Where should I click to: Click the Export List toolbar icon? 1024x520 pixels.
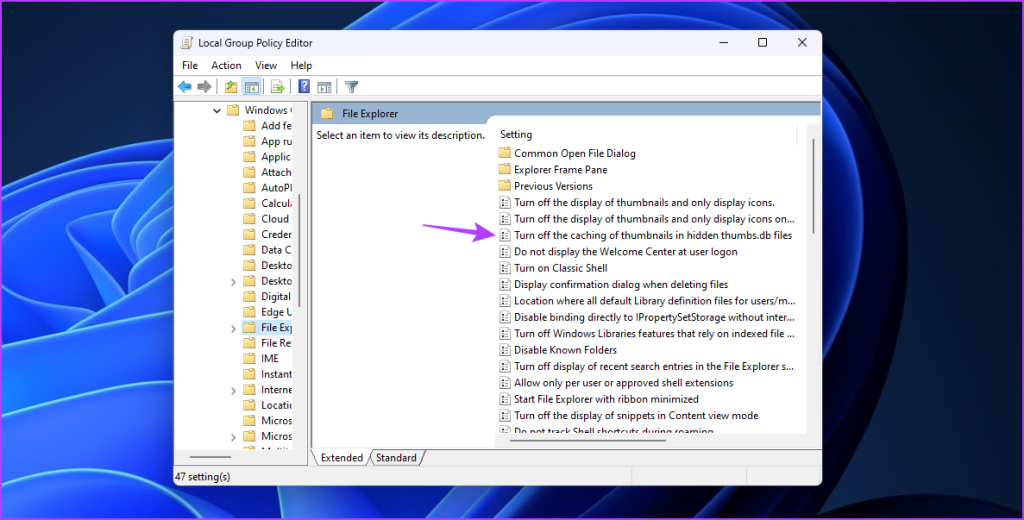[278, 87]
